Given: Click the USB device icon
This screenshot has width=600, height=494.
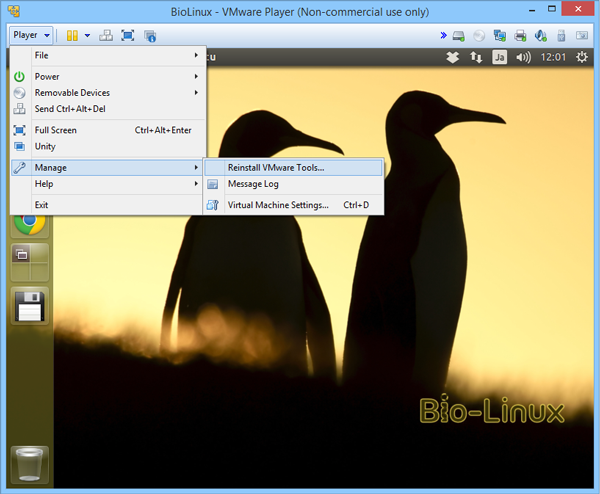Looking at the screenshot, I should pos(561,36).
